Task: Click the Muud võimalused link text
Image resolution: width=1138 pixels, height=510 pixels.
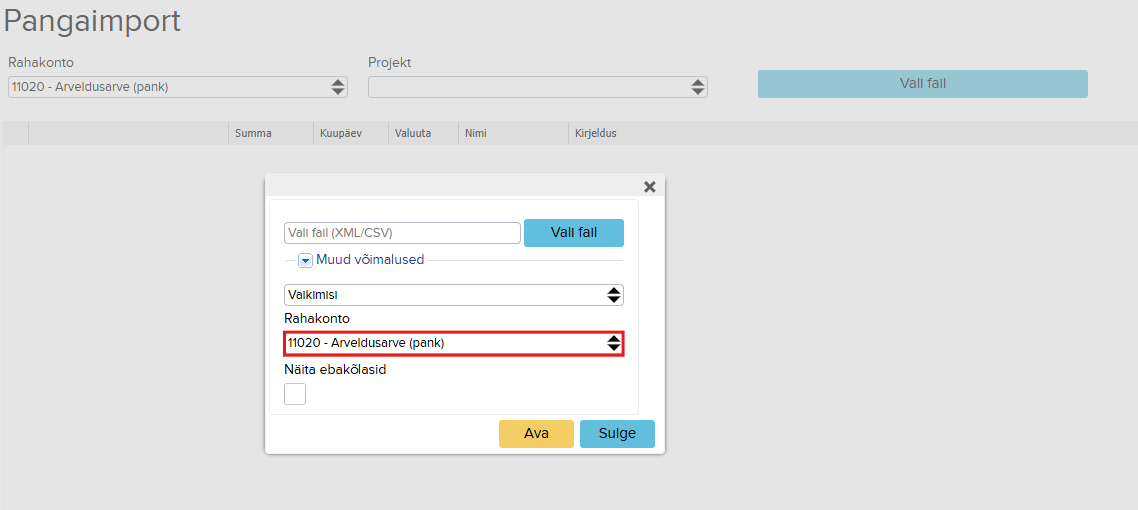Action: (x=370, y=259)
